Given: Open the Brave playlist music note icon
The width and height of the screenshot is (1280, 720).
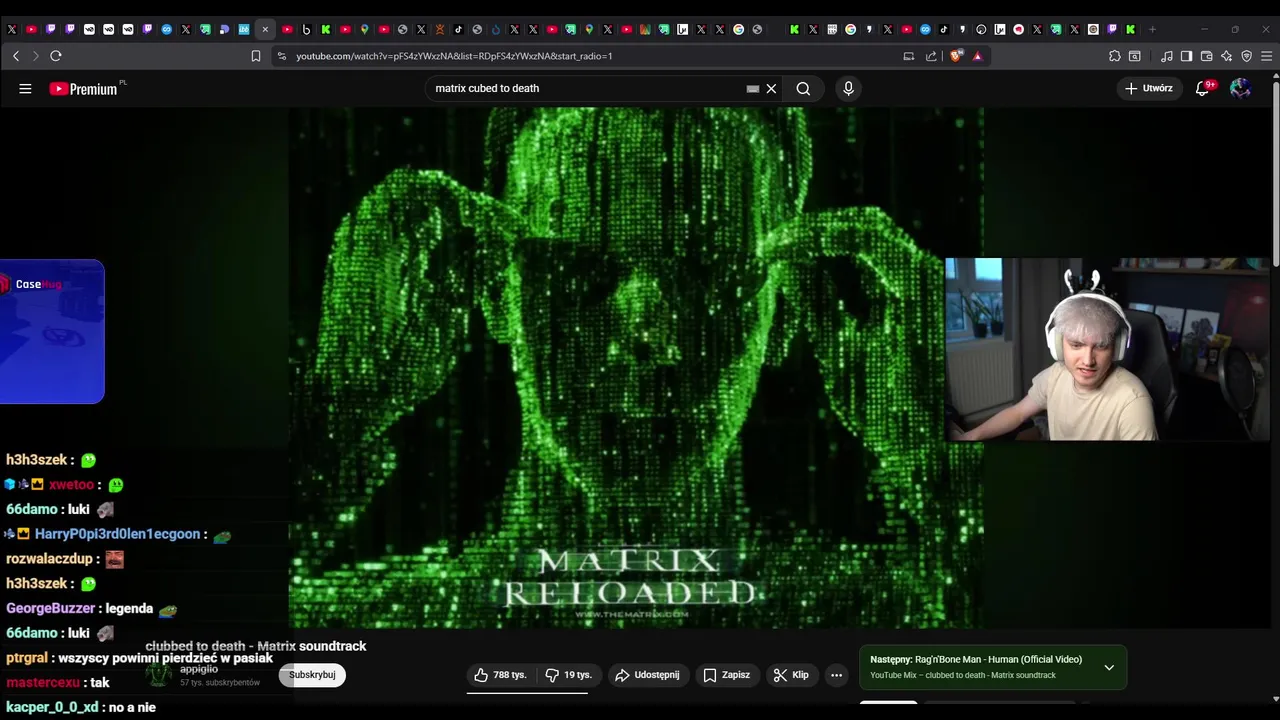Looking at the screenshot, I should coord(1167,56).
